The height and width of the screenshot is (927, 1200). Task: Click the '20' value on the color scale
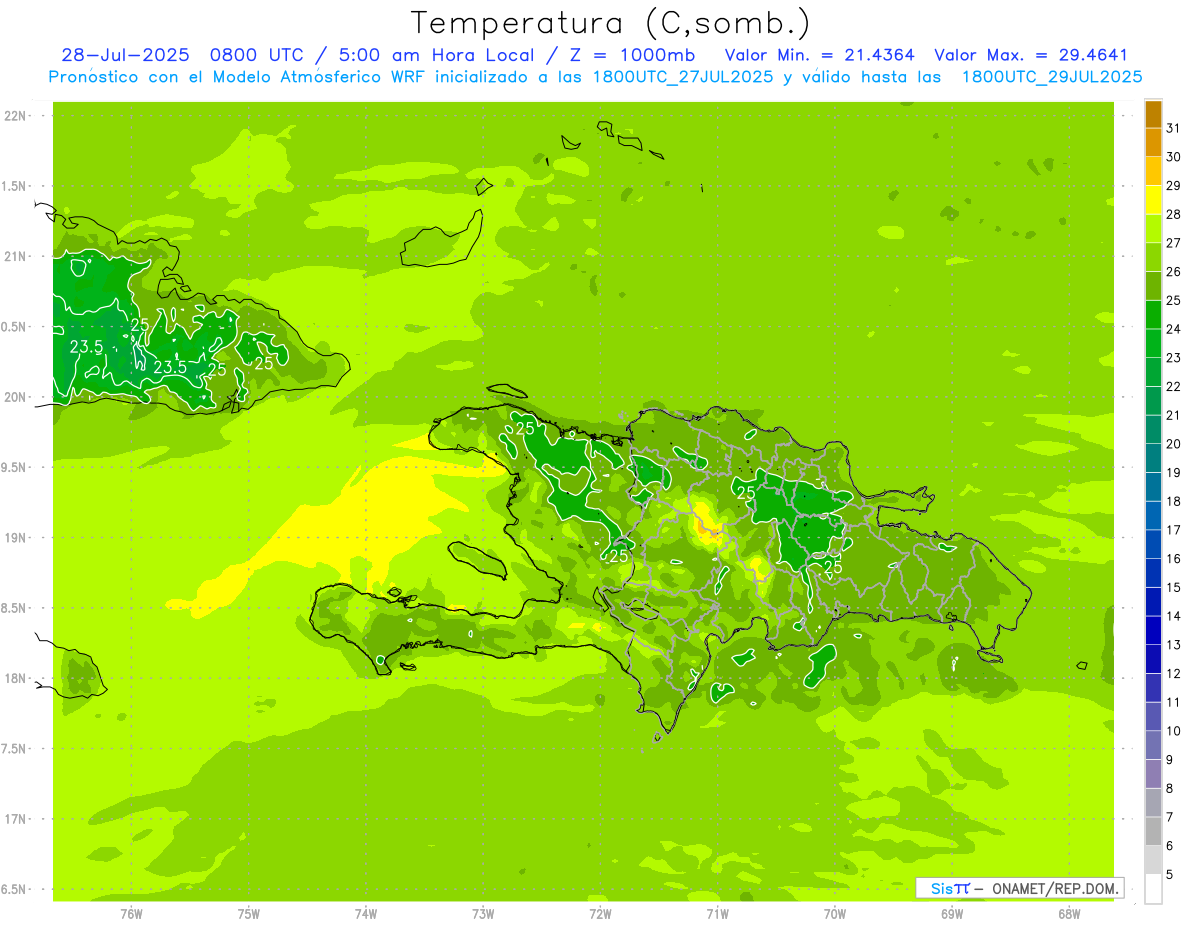click(x=1173, y=444)
